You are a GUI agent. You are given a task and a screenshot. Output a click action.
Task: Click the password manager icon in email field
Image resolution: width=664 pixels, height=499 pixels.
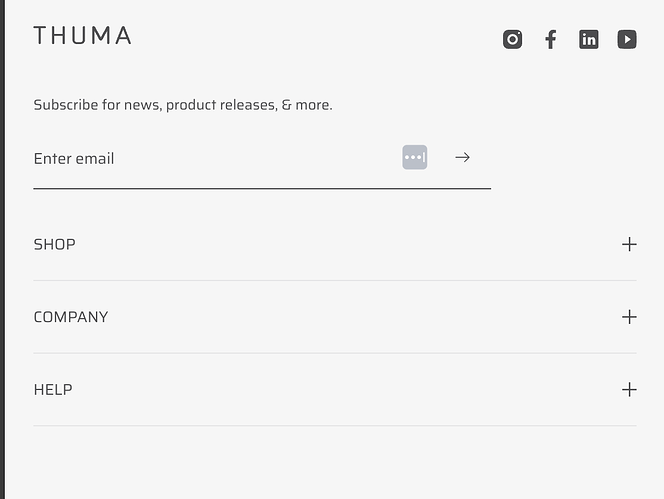point(415,157)
